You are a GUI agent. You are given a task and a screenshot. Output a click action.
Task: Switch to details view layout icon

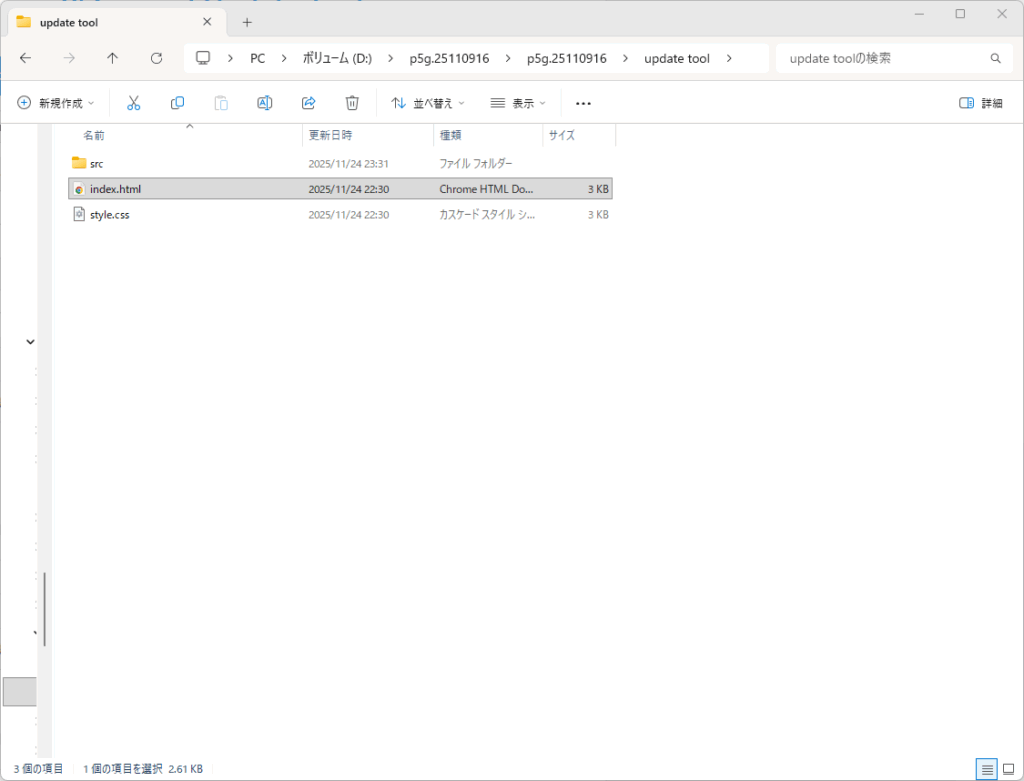(987, 769)
